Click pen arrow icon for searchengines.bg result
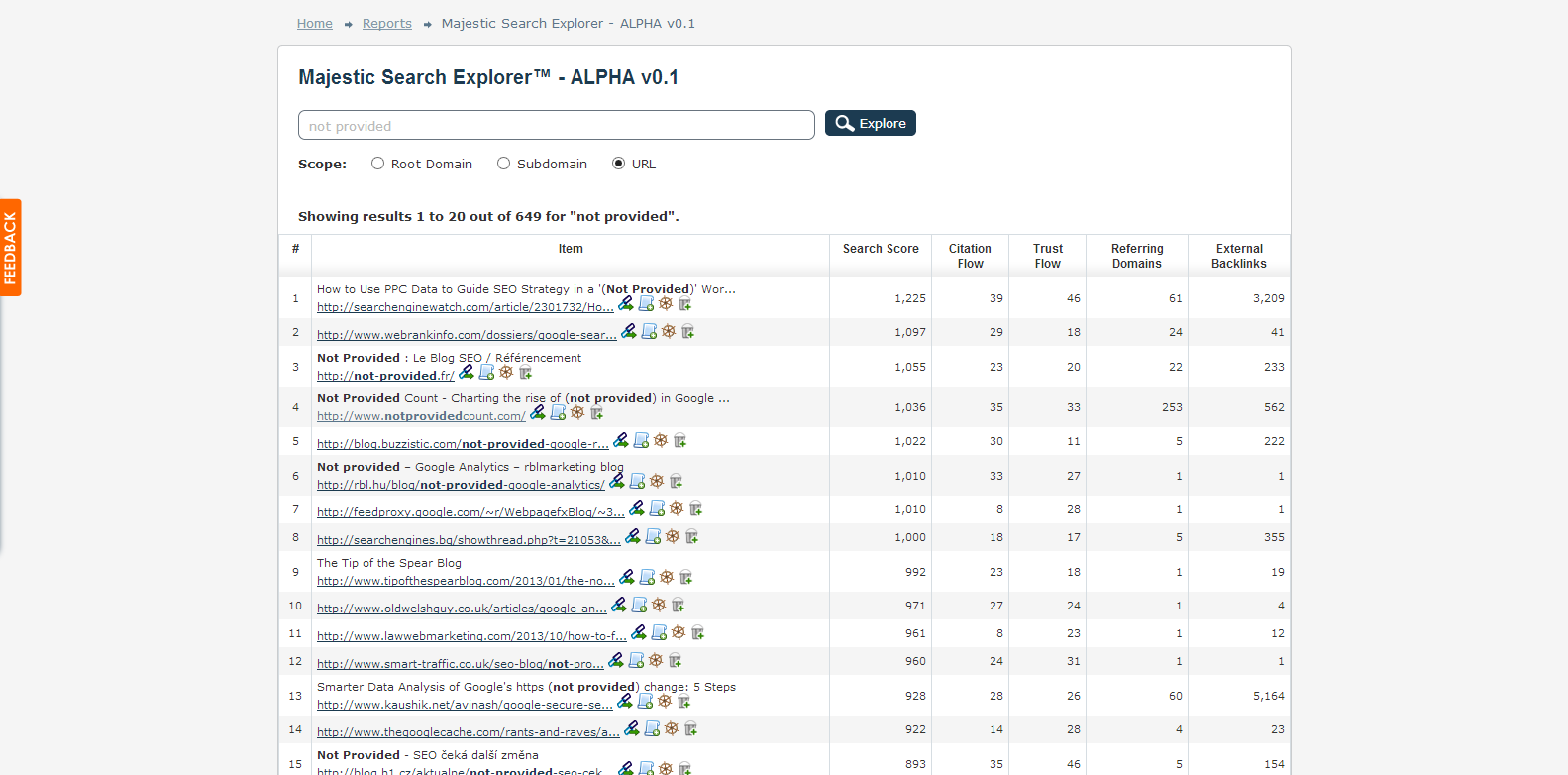The height and width of the screenshot is (775, 1568). pyautogui.click(x=633, y=537)
